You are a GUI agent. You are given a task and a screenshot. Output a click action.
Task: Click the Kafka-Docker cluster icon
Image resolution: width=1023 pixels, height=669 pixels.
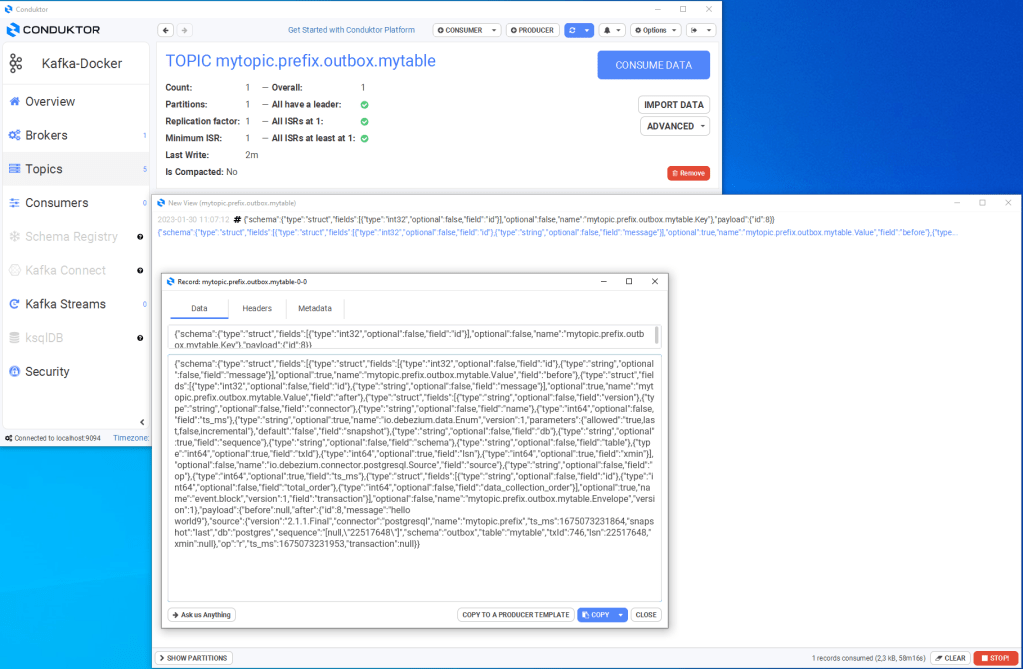coord(16,64)
